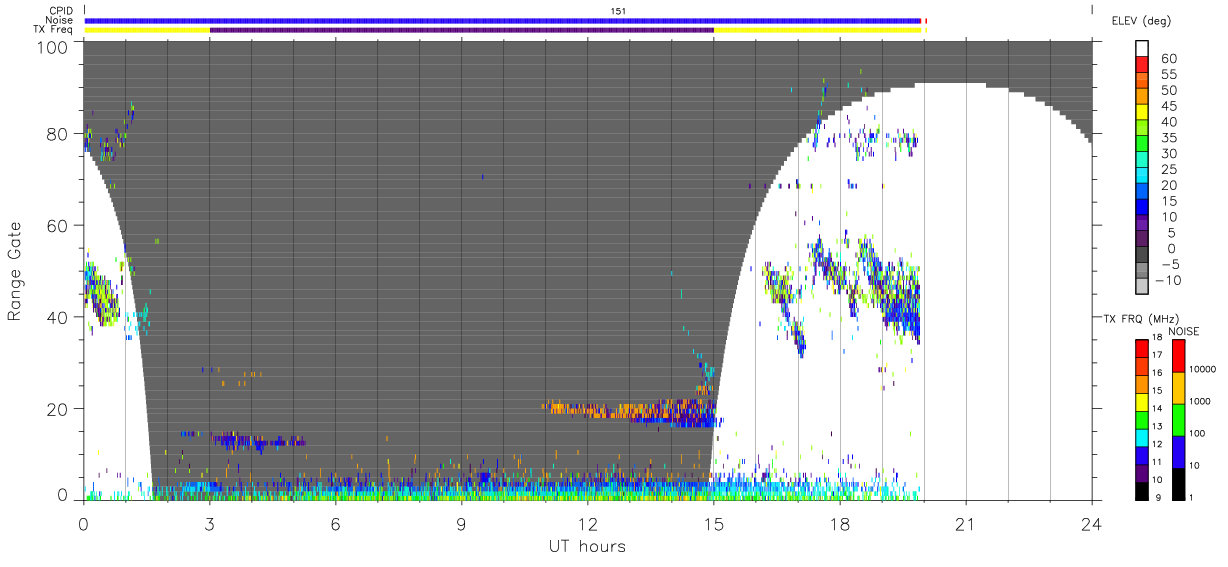
Task: Click the "ELEV (deg)" colorbar title
Action: [x=1141, y=20]
